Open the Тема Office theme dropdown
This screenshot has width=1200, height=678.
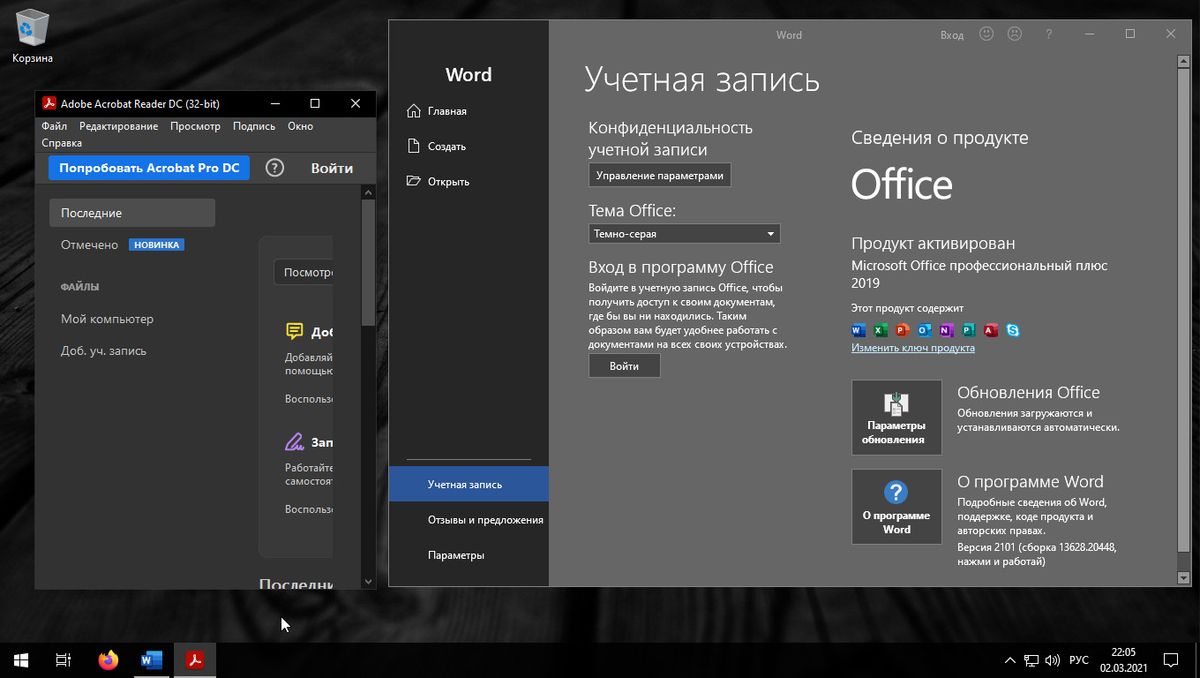click(684, 234)
